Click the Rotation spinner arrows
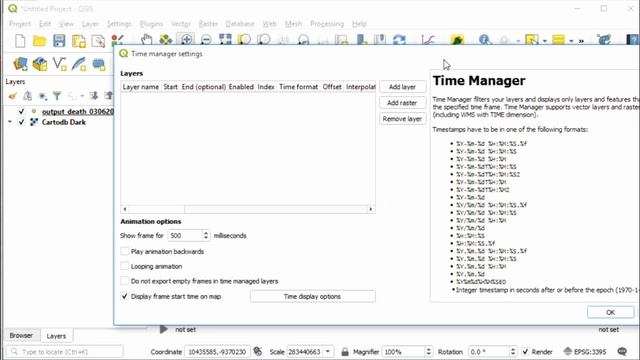The height and width of the screenshot is (360, 640). click(513, 351)
